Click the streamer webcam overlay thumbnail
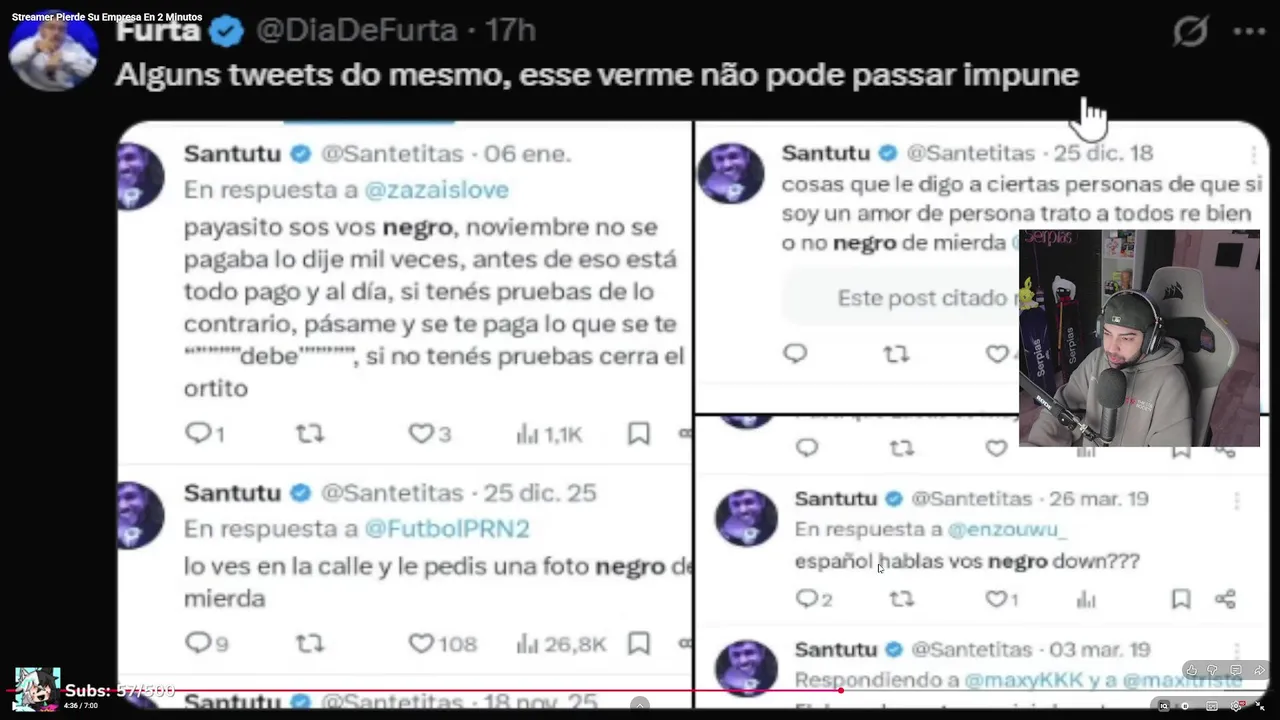This screenshot has height=720, width=1280. [1139, 338]
